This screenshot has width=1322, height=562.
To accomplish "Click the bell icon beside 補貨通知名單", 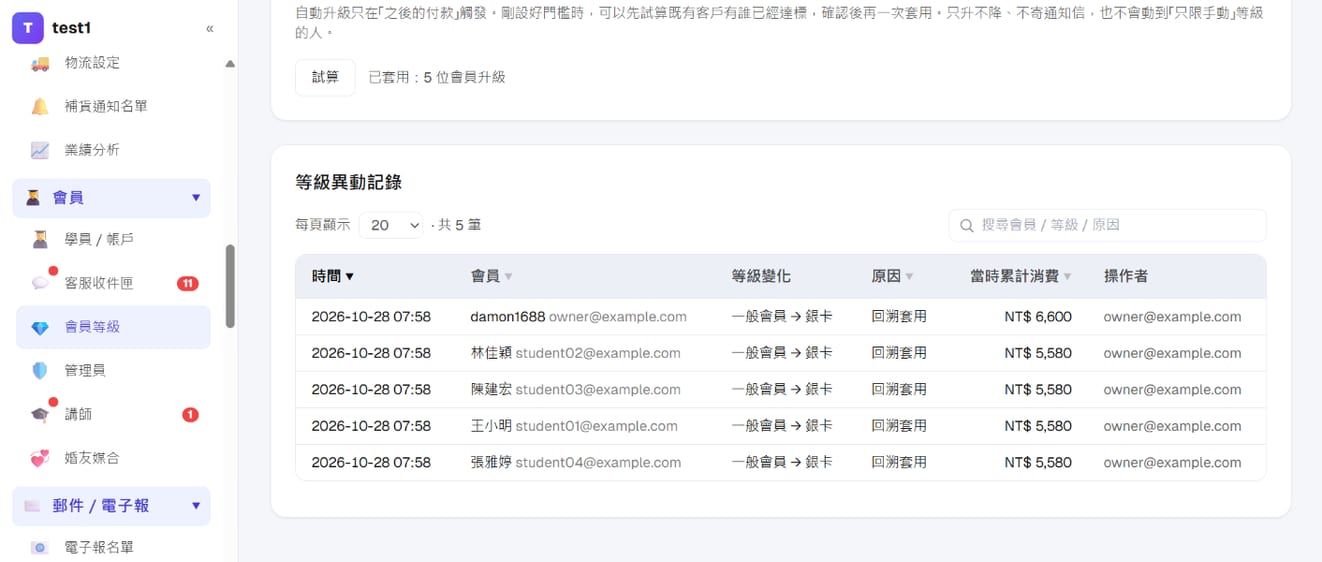I will (40, 106).
